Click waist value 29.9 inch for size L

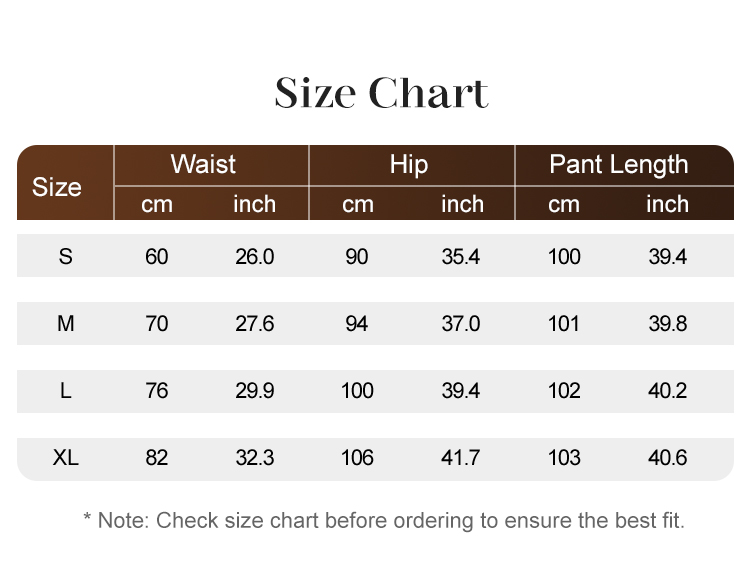pos(254,391)
